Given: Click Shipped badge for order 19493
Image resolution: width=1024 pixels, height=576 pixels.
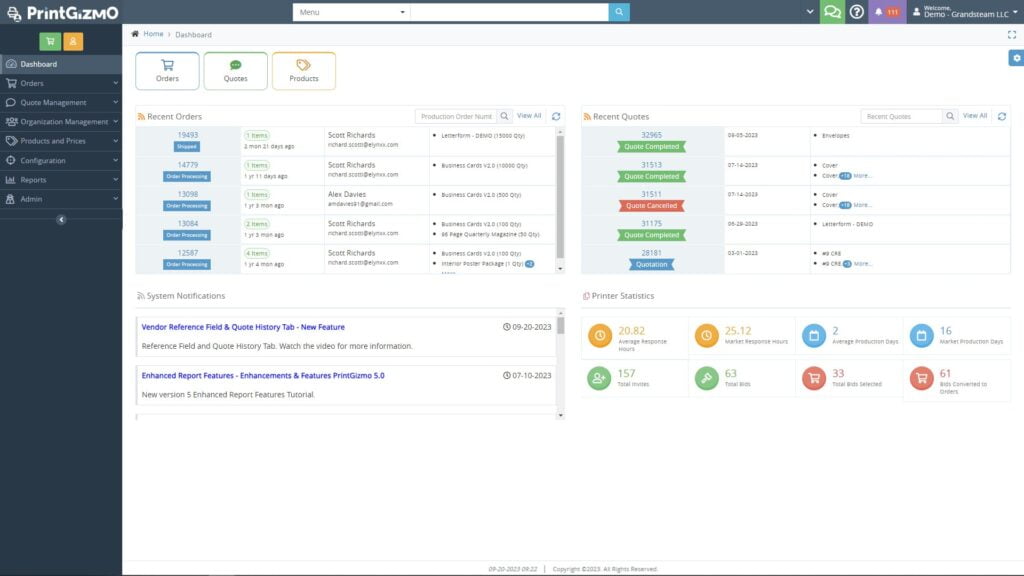Looking at the screenshot, I should click(x=187, y=147).
